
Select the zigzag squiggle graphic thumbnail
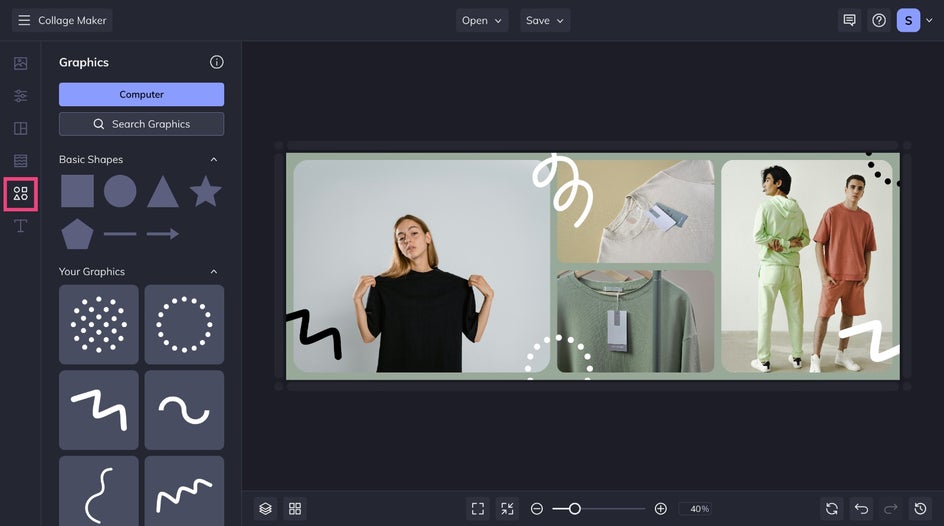(99, 410)
